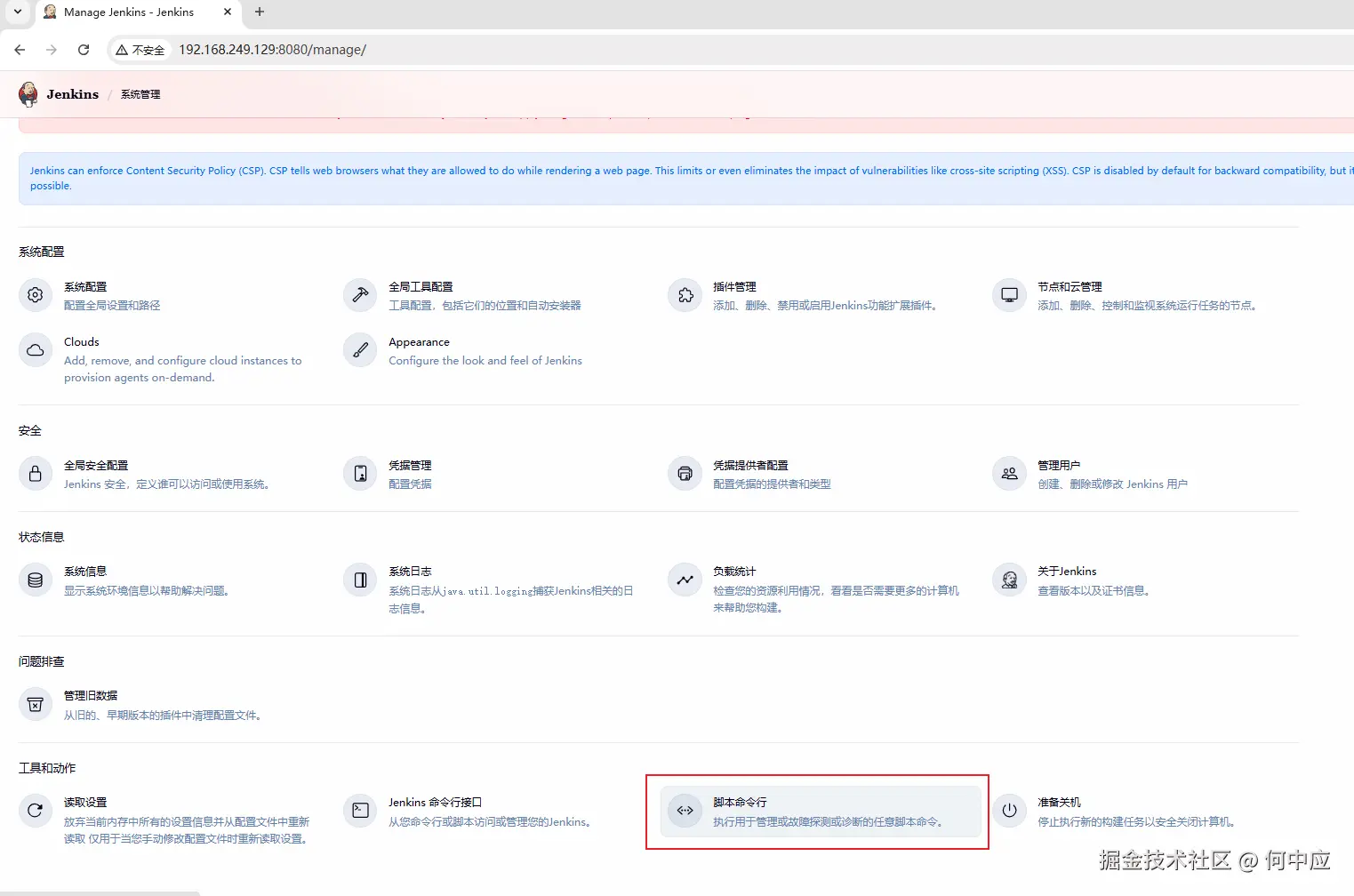The width and height of the screenshot is (1354, 896).
Task: Click the 问题排查 section heading
Action: 41,662
